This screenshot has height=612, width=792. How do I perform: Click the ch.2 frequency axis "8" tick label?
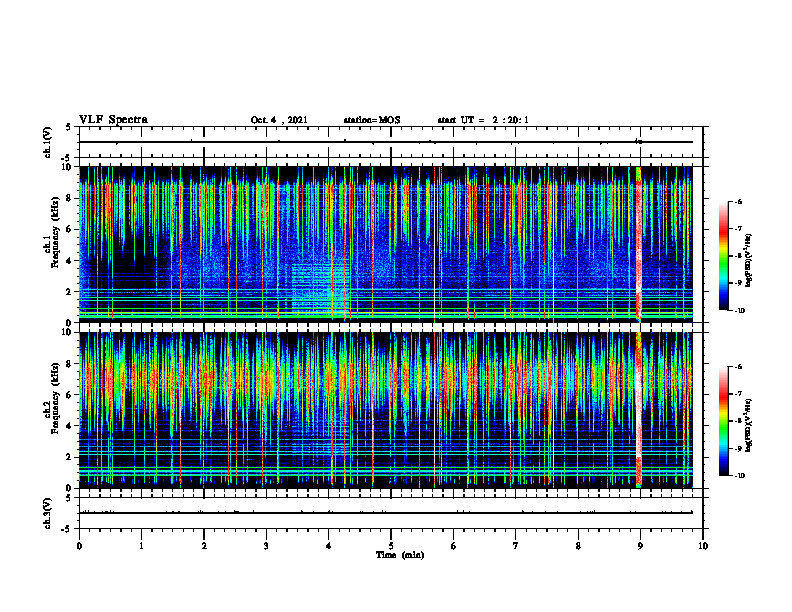(70, 364)
